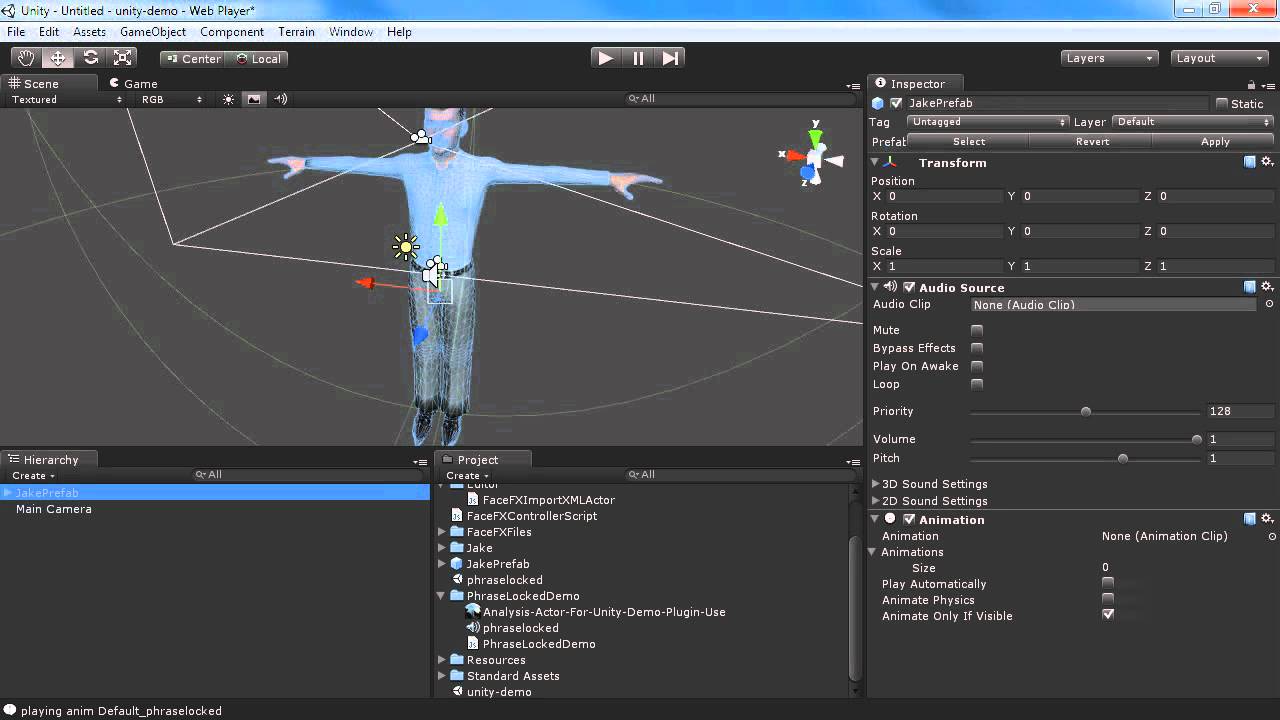The image size is (1280, 720).
Task: Click the Apply button for the prefab
Action: pos(1214,141)
